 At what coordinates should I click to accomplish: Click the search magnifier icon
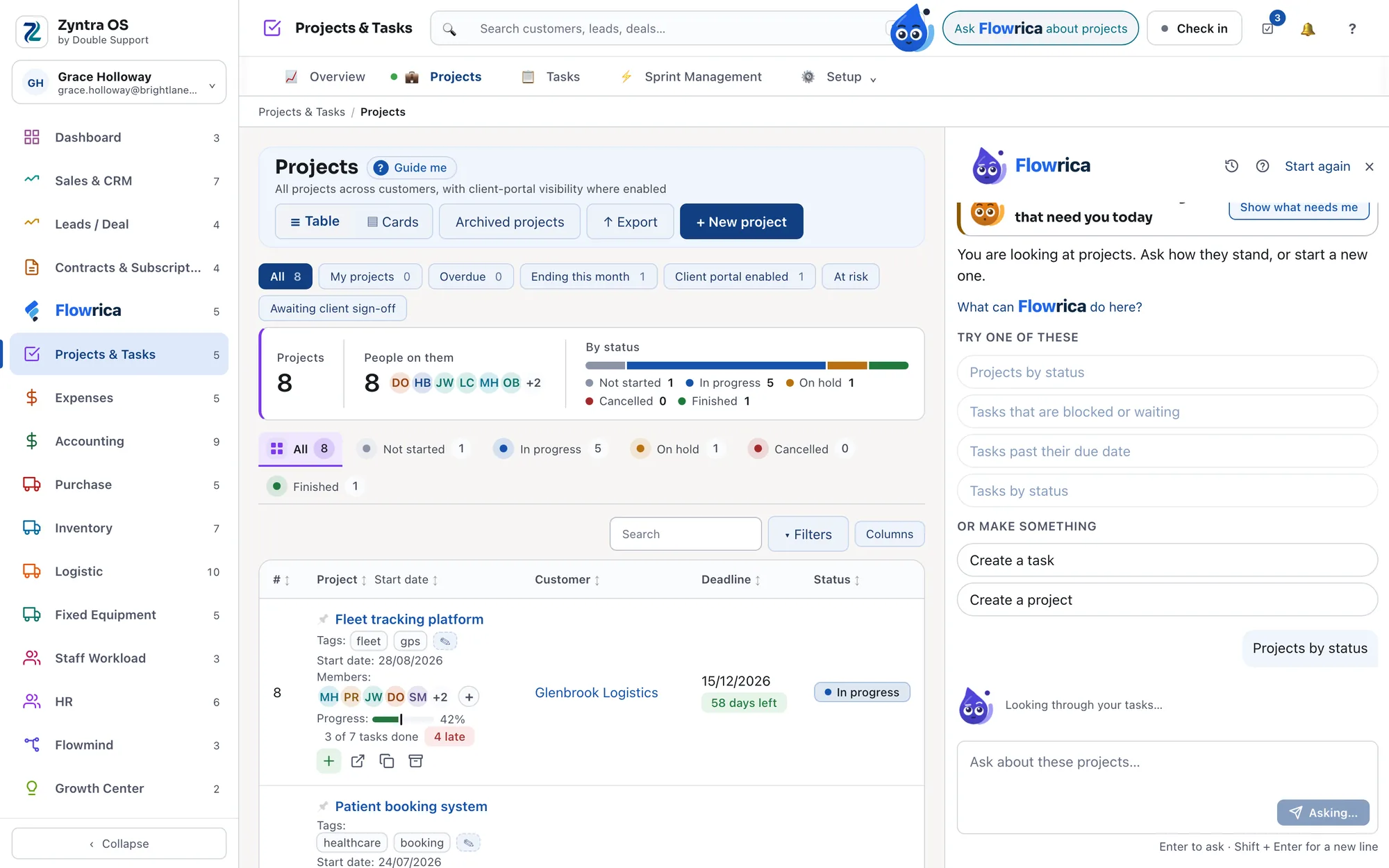[x=449, y=29]
